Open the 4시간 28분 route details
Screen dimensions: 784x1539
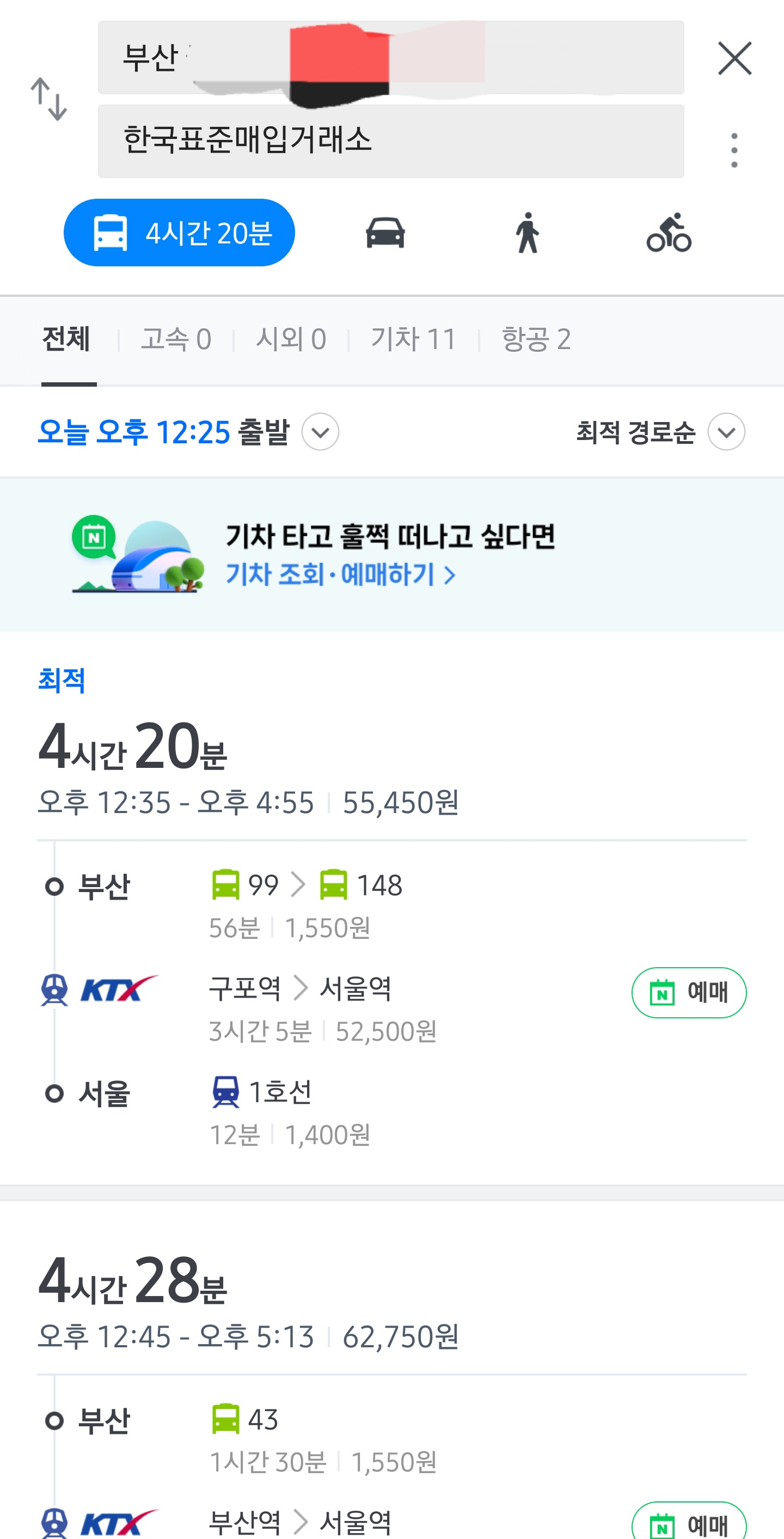click(391, 1303)
